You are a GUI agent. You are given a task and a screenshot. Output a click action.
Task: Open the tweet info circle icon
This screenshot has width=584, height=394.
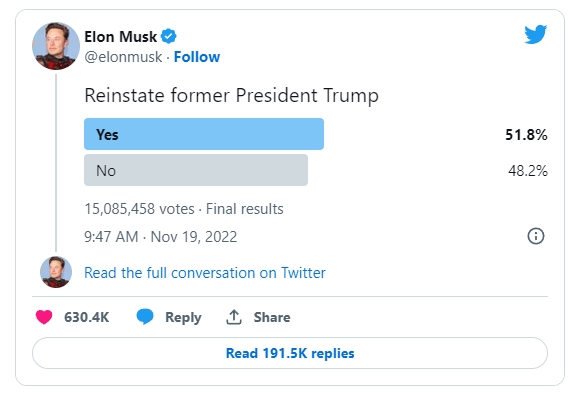[536, 236]
